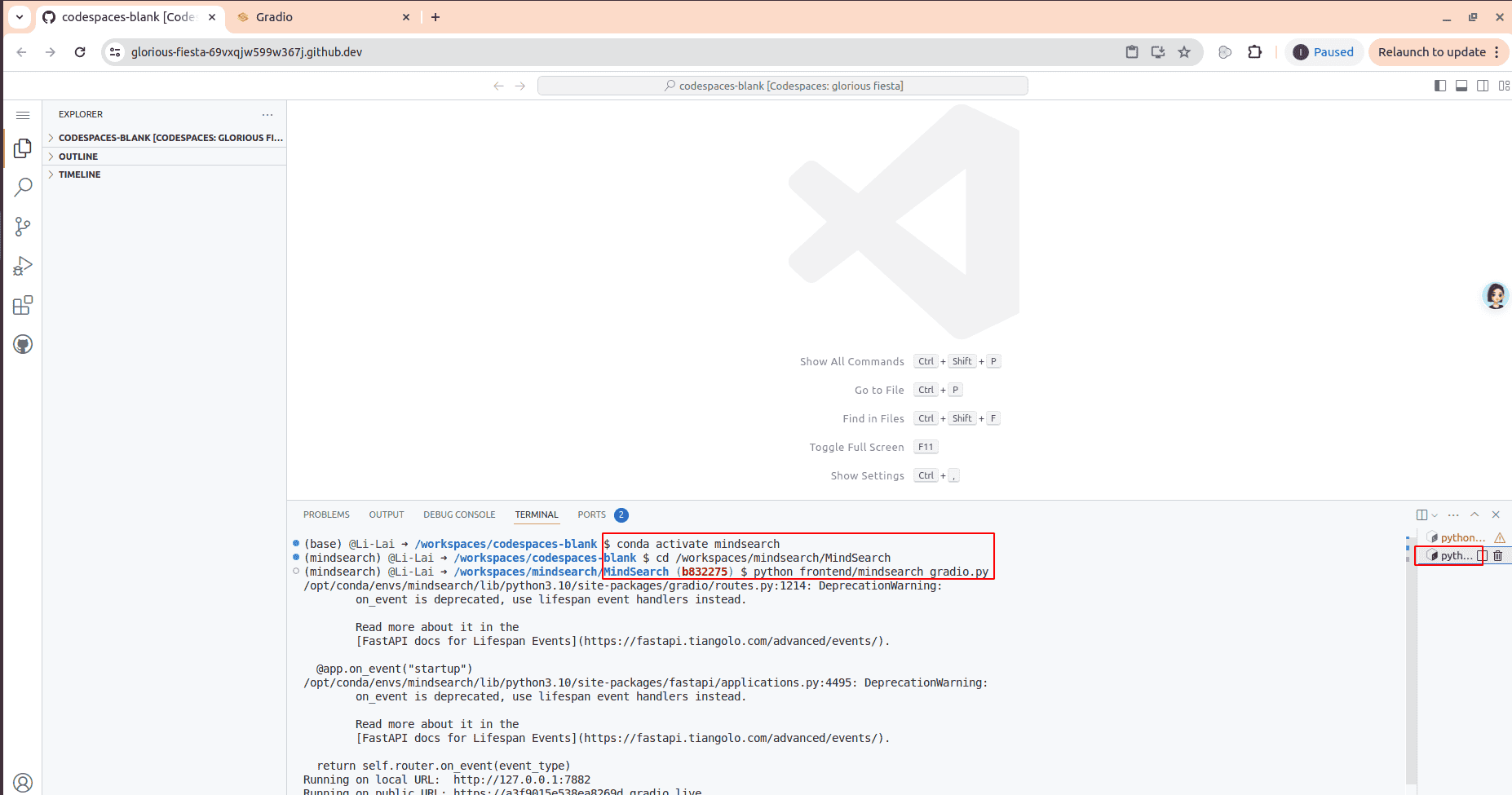Image resolution: width=1512 pixels, height=795 pixels.
Task: Open the Search view in activity bar
Action: tap(23, 188)
